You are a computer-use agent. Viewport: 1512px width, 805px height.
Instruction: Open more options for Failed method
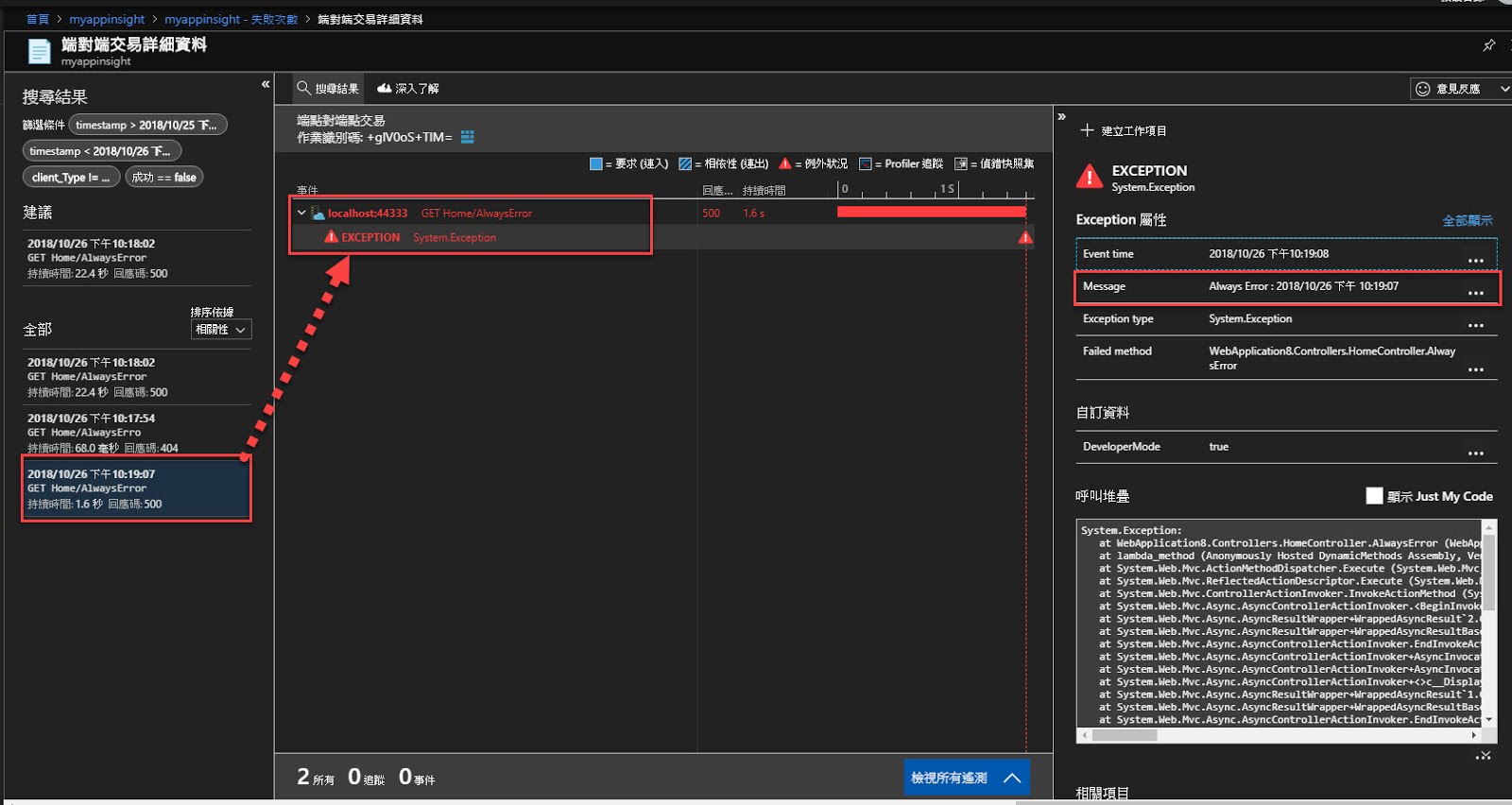click(x=1476, y=369)
